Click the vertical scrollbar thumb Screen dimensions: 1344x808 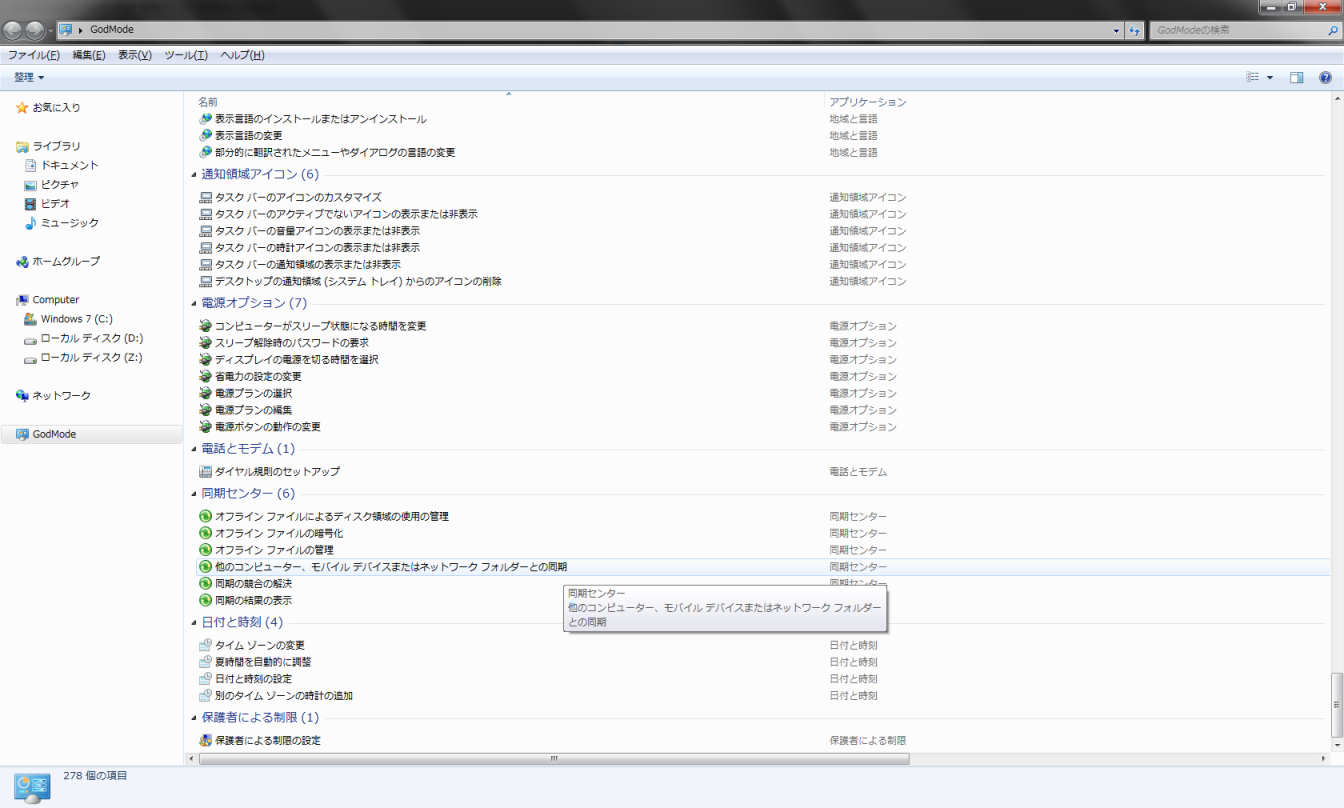coord(1337,706)
